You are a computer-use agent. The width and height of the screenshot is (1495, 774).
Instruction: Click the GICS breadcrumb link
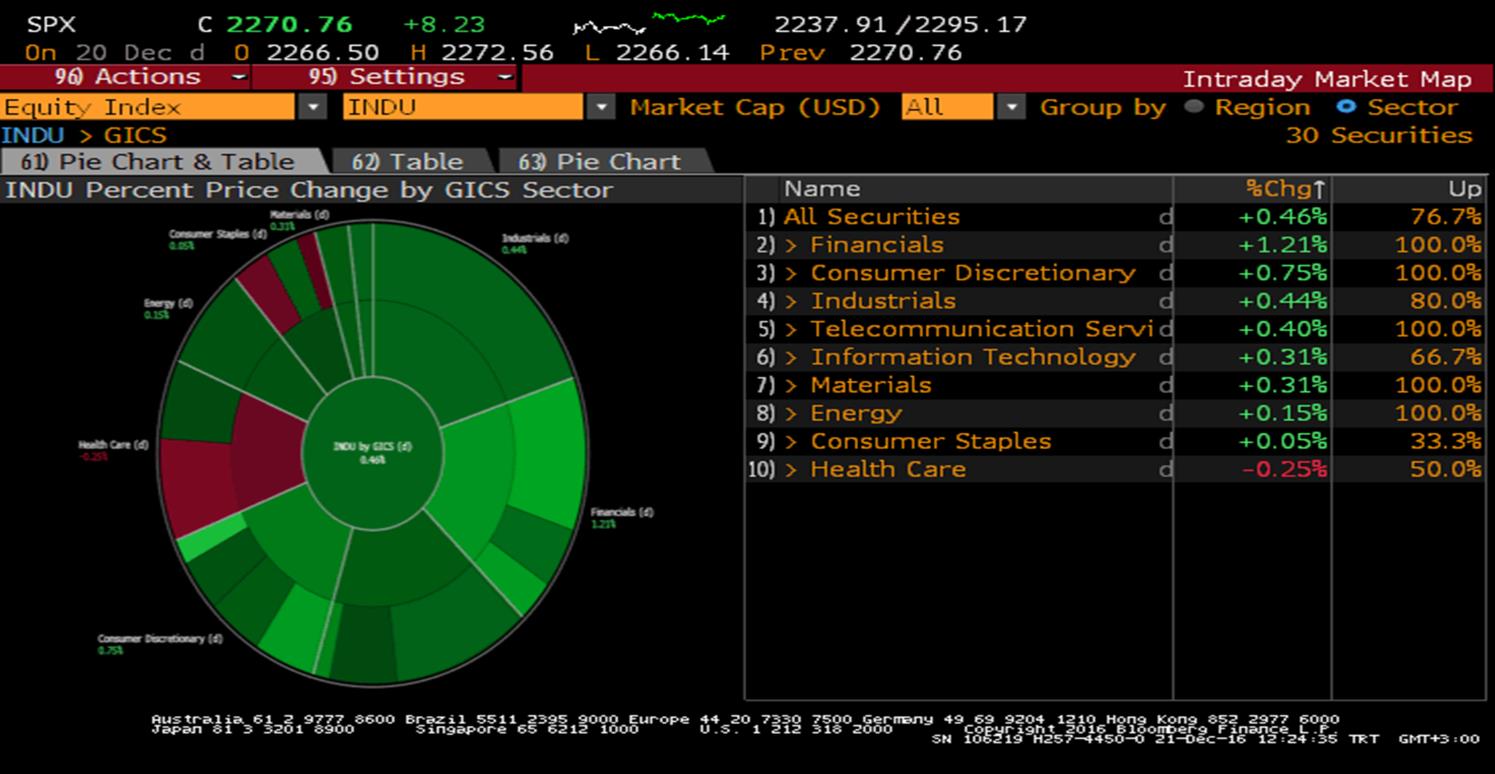(x=135, y=135)
